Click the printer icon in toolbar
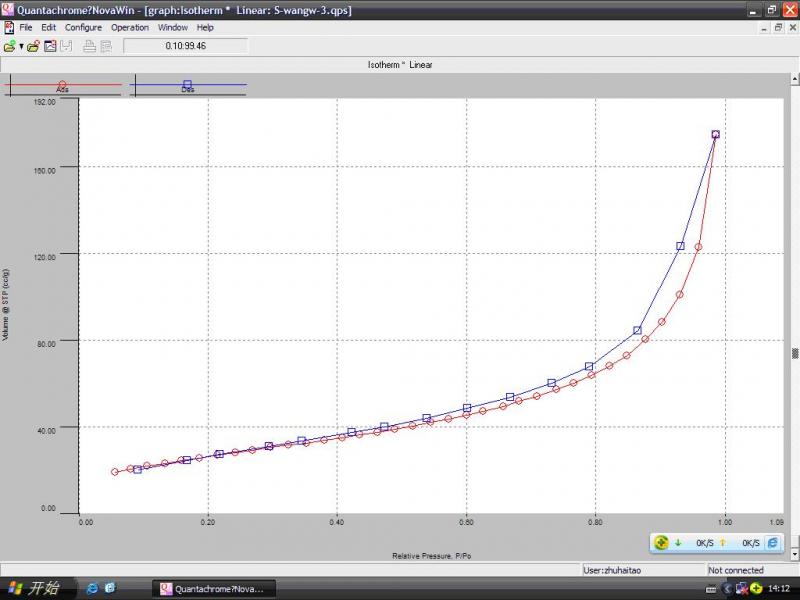Screen dimensions: 800x600 click(89, 46)
